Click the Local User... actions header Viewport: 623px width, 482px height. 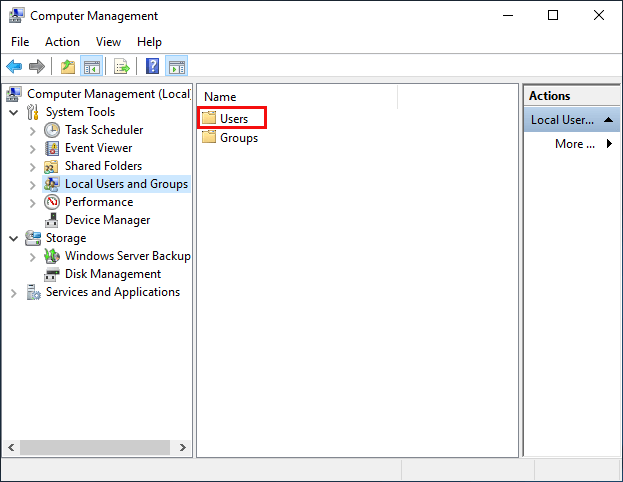point(571,120)
